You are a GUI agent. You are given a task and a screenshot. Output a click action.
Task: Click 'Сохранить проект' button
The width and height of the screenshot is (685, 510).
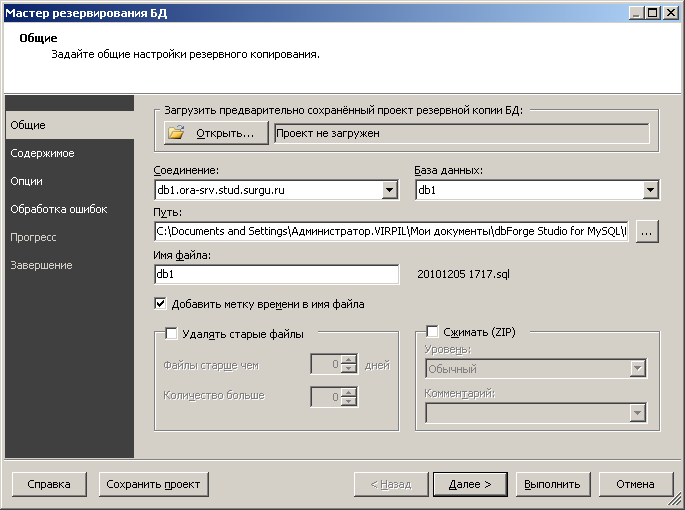coord(153,484)
